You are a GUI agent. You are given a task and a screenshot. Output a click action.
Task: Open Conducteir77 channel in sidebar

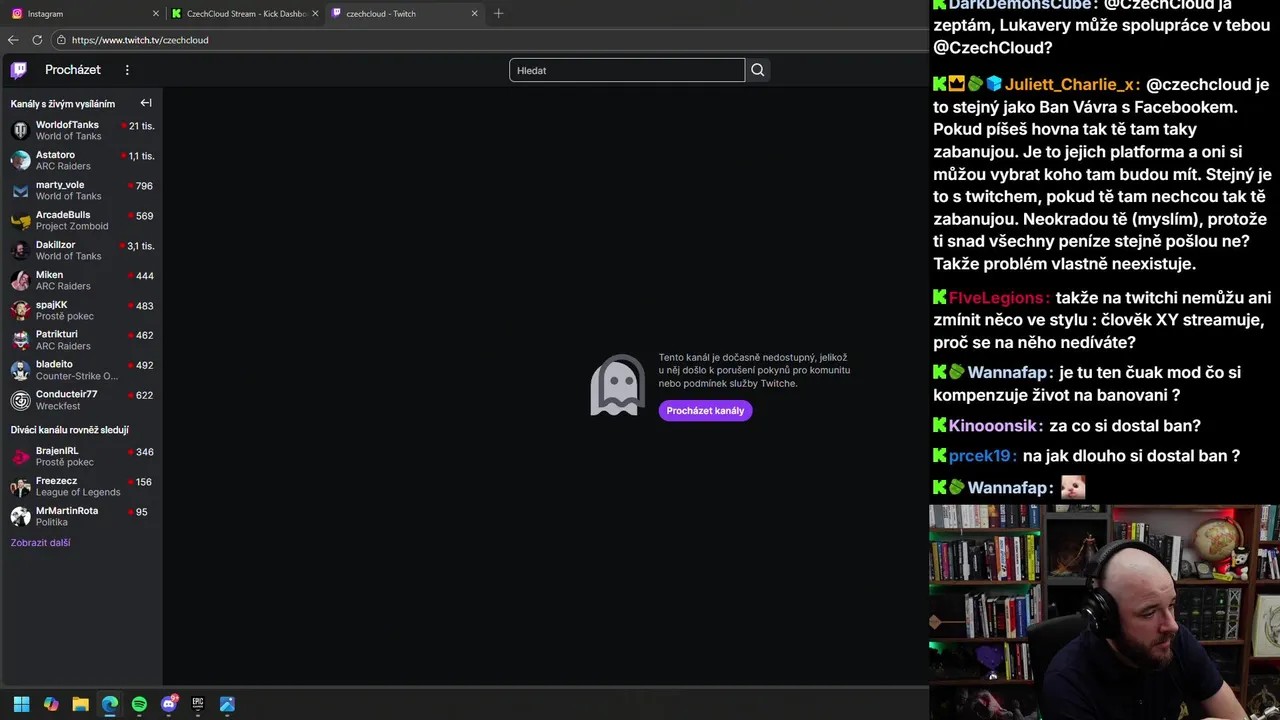(x=81, y=401)
